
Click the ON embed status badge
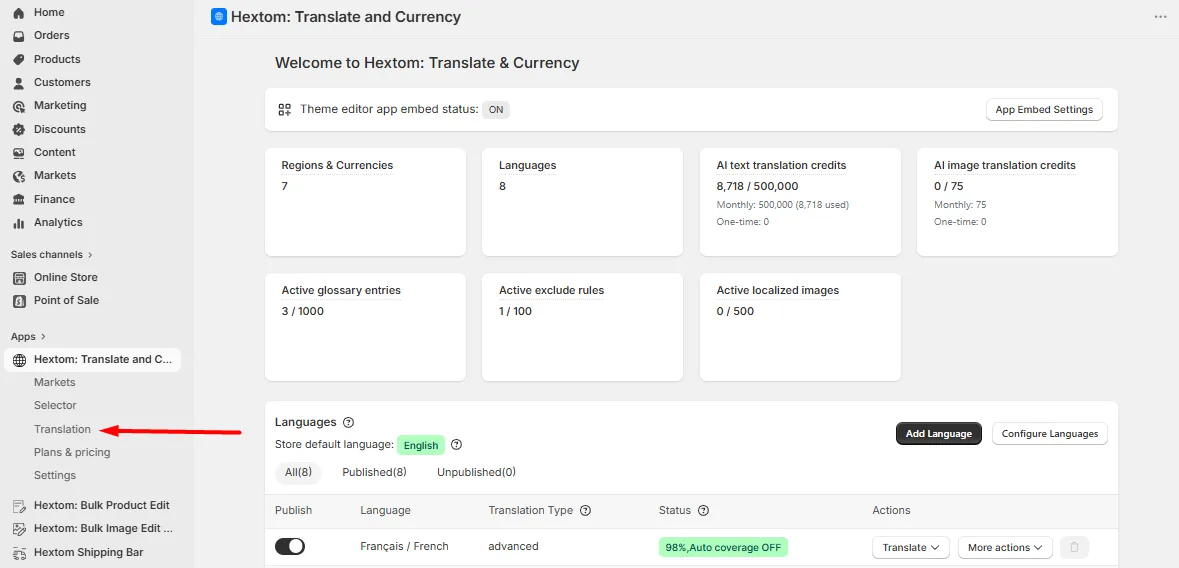pyautogui.click(x=496, y=110)
